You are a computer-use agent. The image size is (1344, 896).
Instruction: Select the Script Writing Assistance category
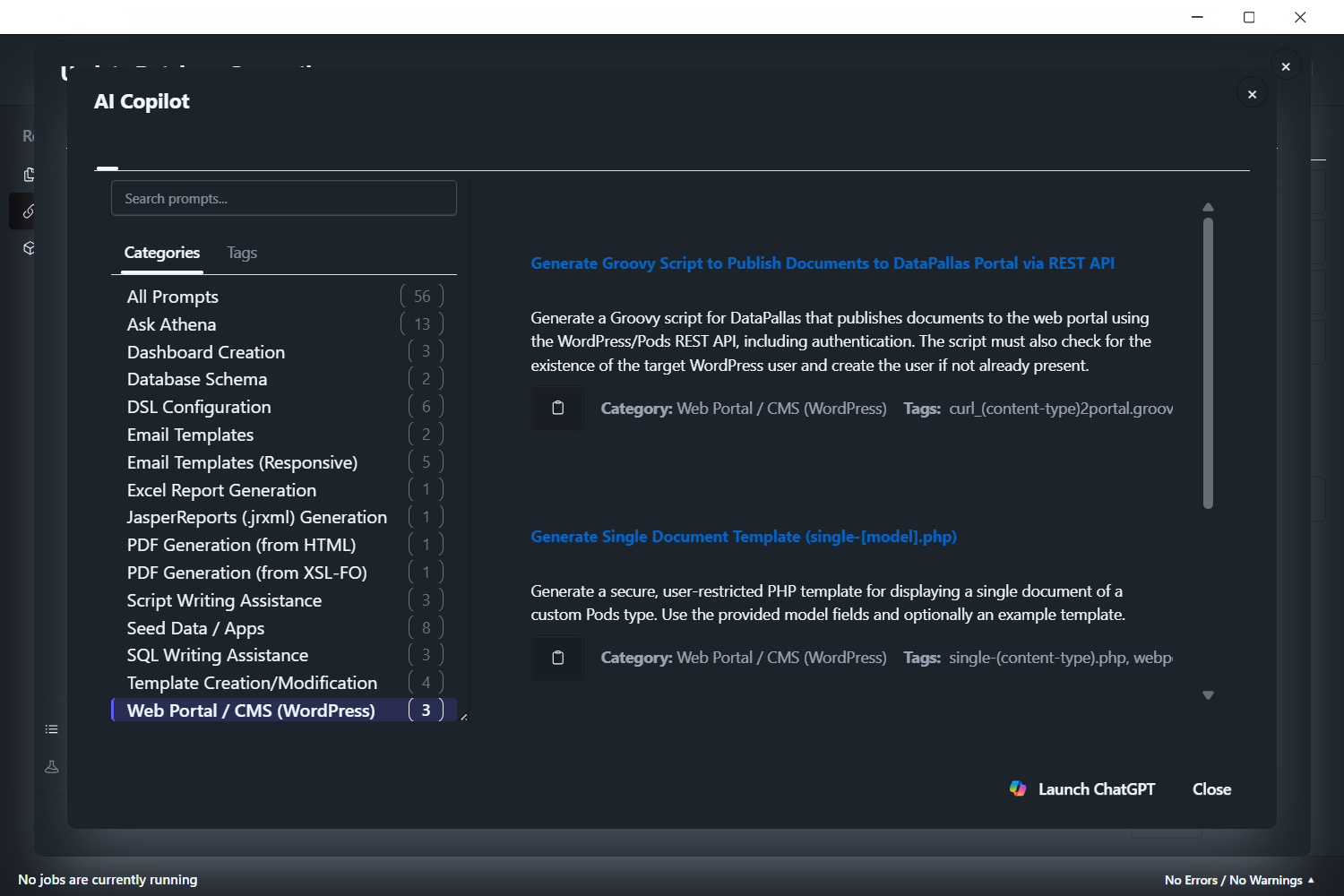pyautogui.click(x=283, y=600)
